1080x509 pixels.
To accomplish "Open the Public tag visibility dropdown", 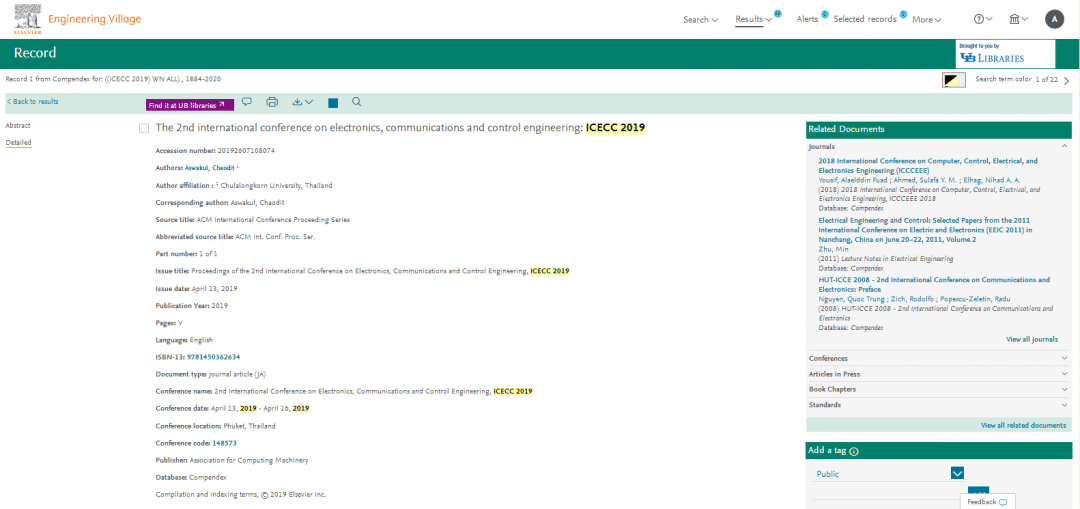I will click(957, 473).
